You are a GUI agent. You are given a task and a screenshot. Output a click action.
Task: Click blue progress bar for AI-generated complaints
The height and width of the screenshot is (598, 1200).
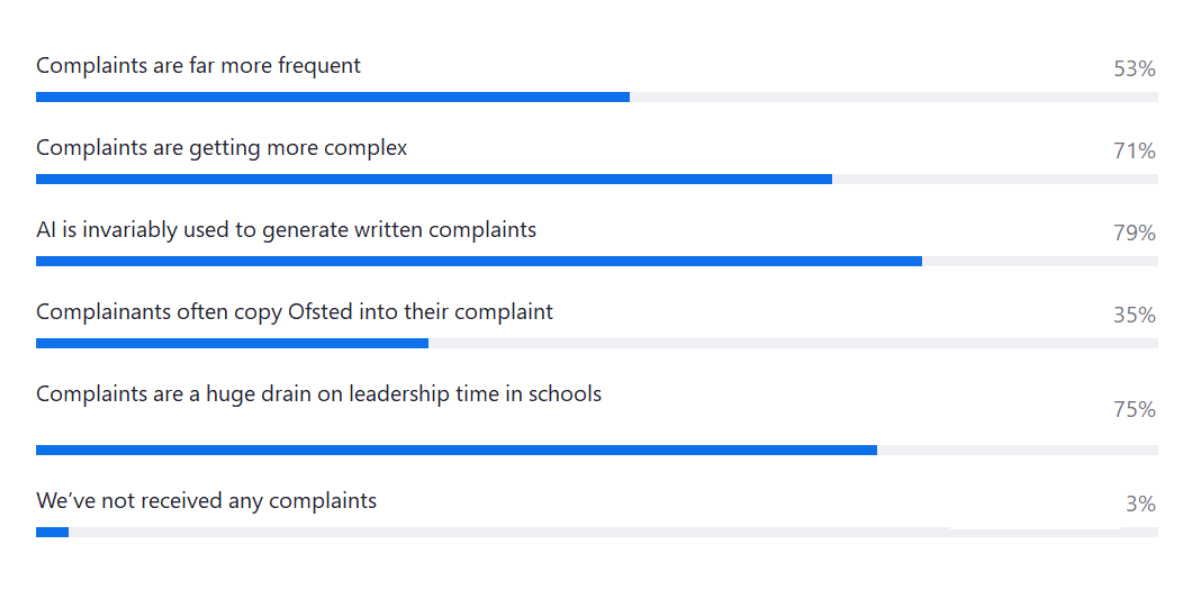[478, 261]
